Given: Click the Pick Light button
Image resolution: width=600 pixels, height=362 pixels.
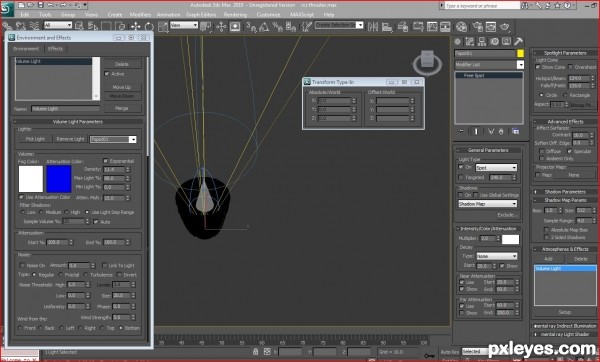Looking at the screenshot, I should point(35,139).
